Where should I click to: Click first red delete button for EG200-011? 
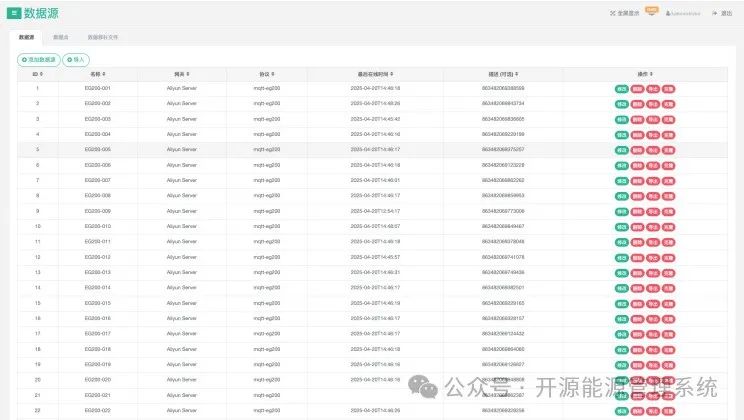(637, 242)
